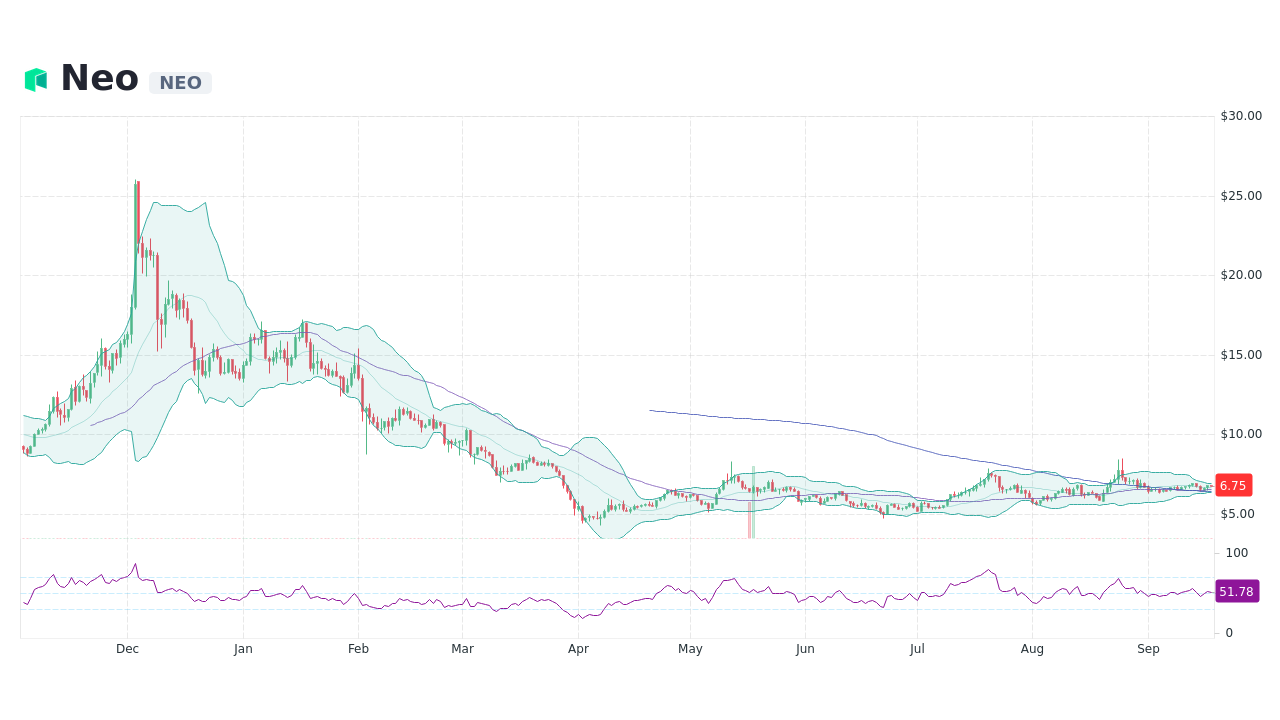Open the Neo title heading menu
The width and height of the screenshot is (1280, 720).
[x=100, y=77]
